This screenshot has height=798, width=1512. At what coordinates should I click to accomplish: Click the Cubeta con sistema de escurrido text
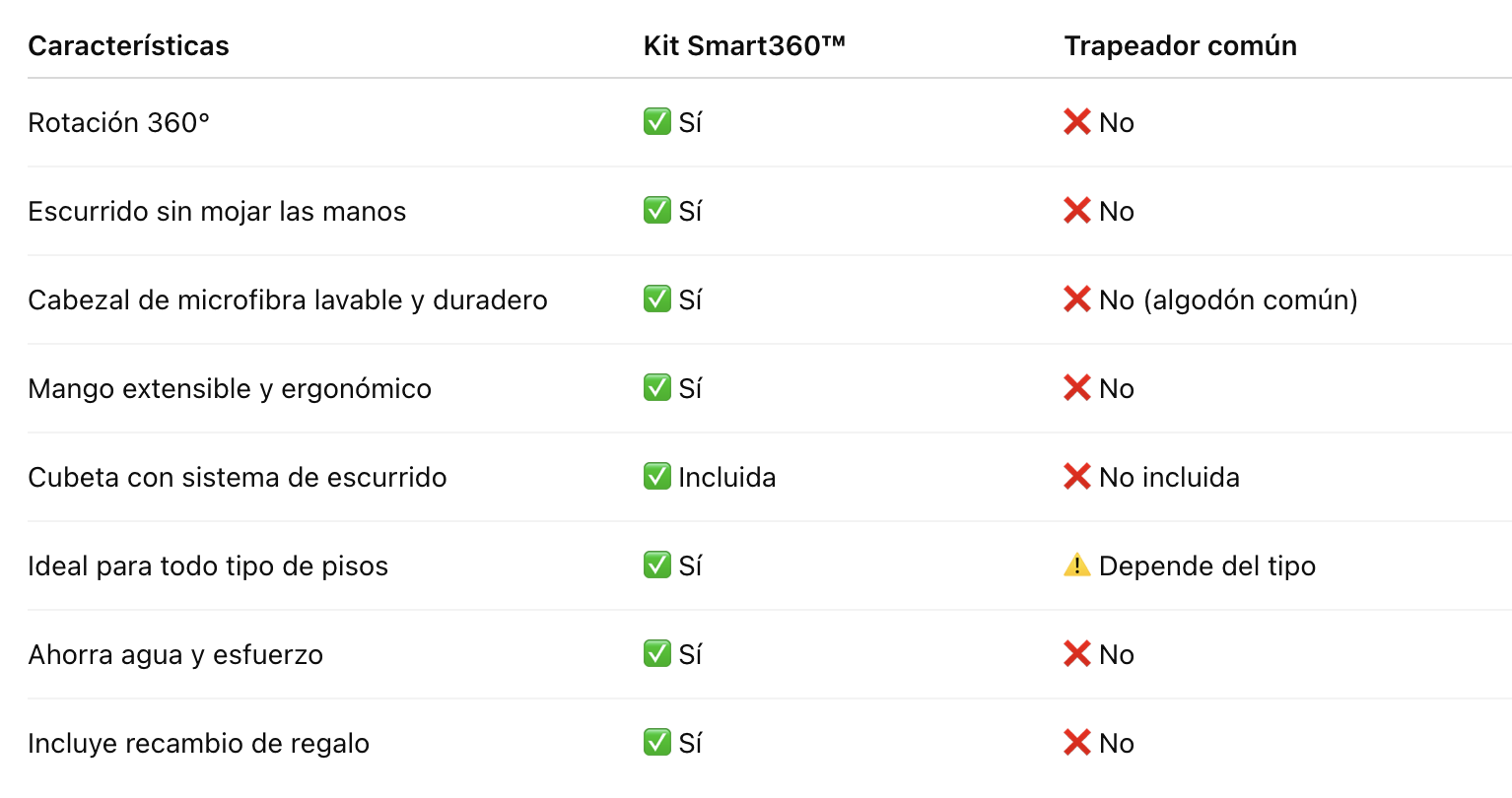pyautogui.click(x=238, y=477)
